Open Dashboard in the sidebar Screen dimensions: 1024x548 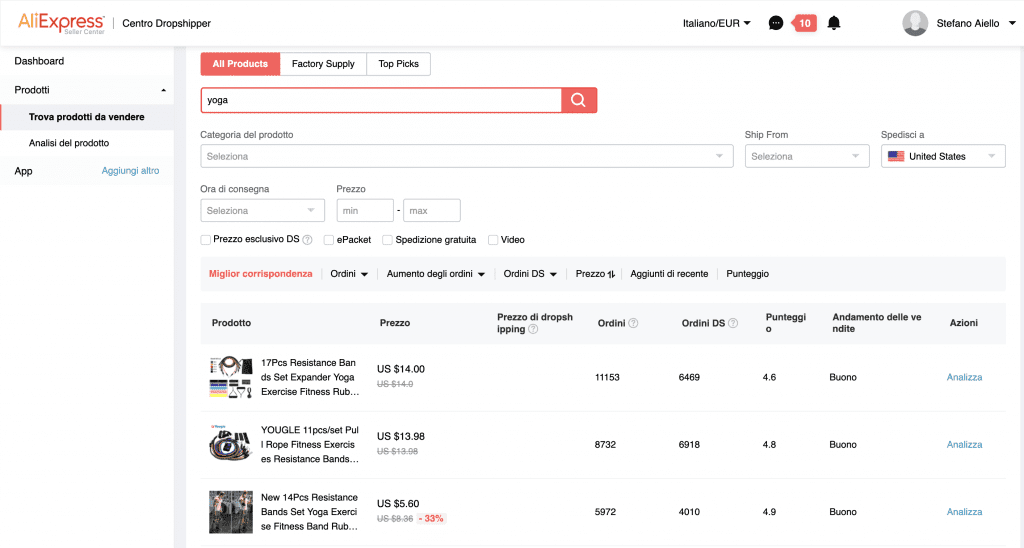[x=39, y=61]
